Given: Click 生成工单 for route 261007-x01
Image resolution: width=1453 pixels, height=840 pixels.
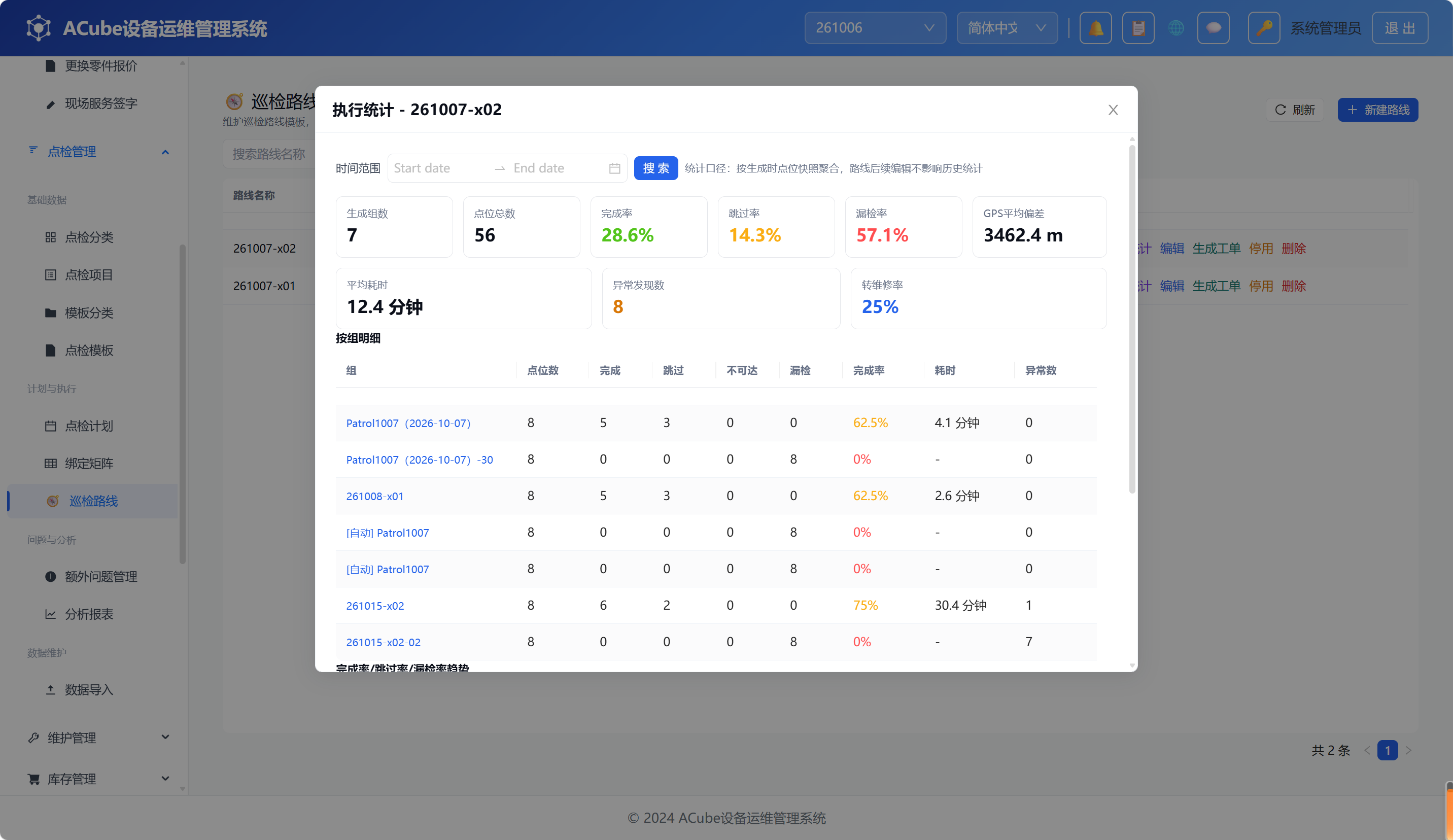Looking at the screenshot, I should click(1216, 286).
